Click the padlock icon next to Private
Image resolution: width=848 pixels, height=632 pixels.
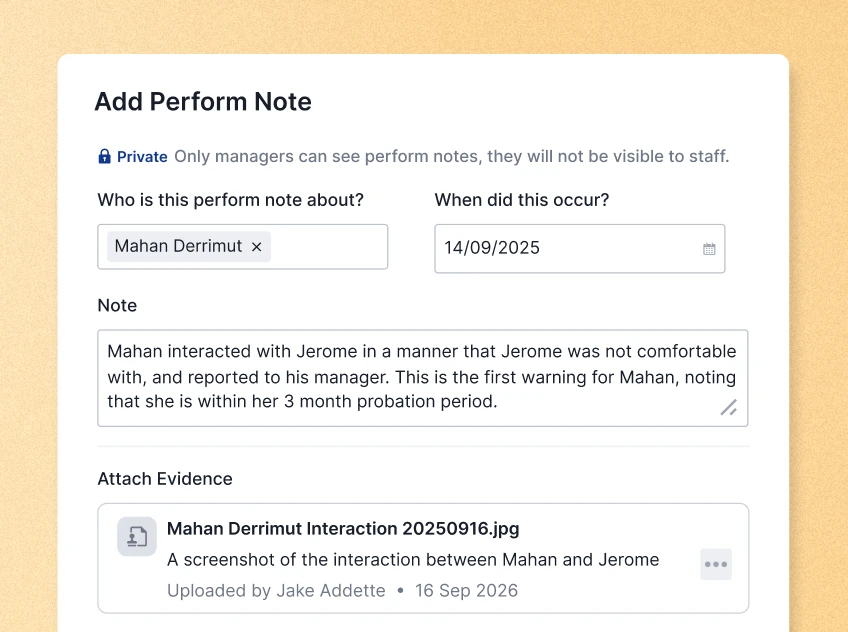[x=104, y=156]
